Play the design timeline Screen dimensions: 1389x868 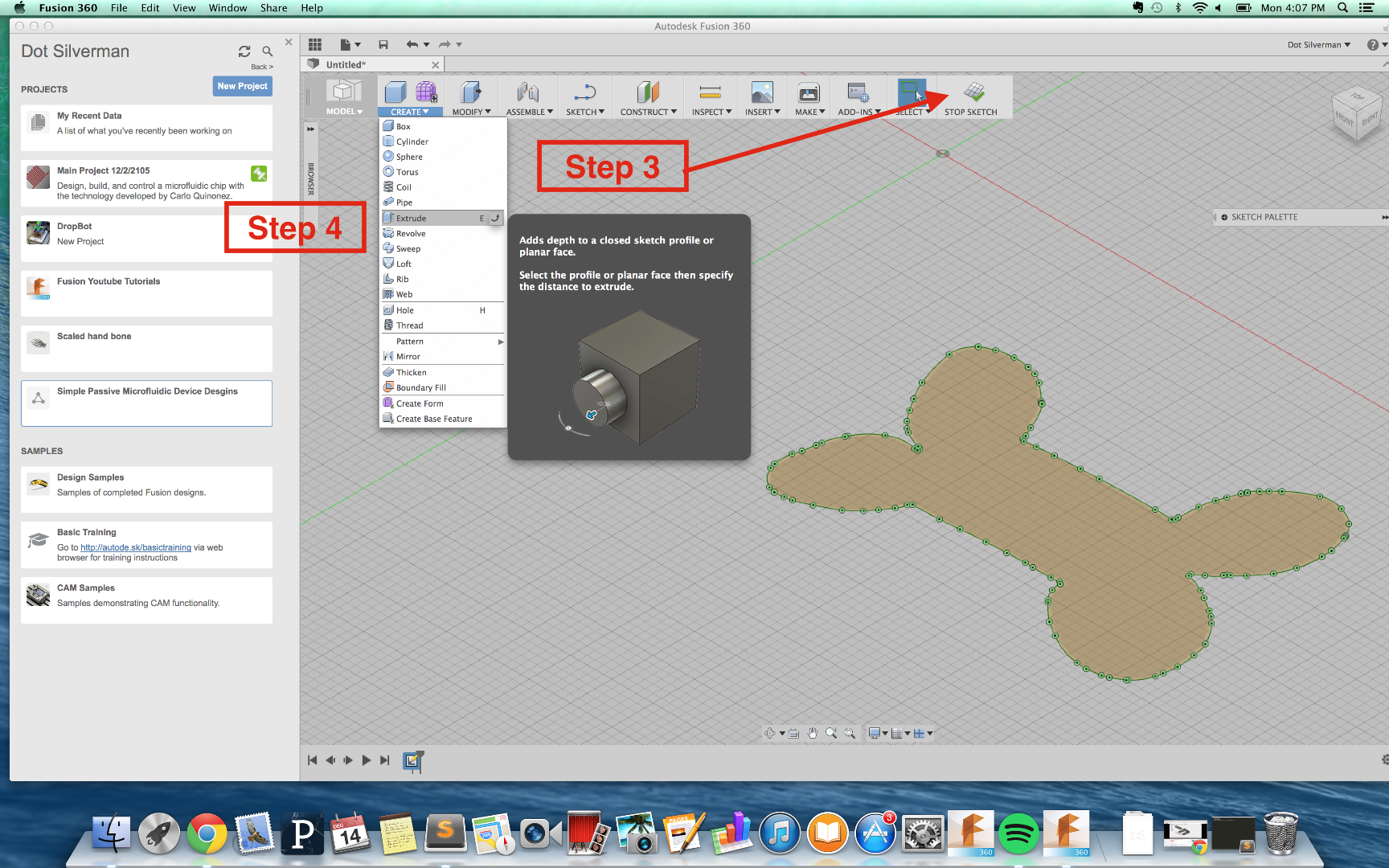coord(367,760)
